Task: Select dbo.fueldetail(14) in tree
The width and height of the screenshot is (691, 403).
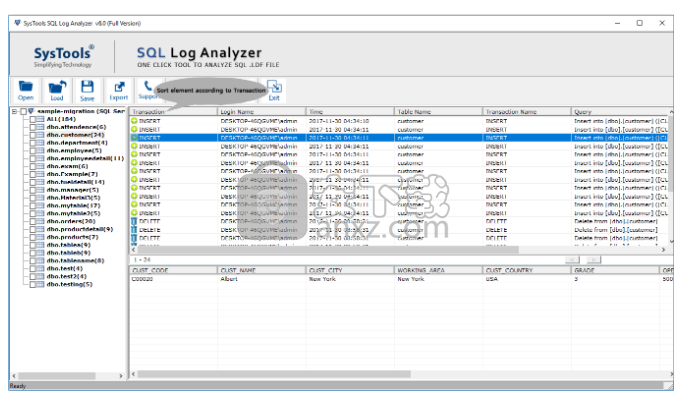Action: [x=75, y=182]
